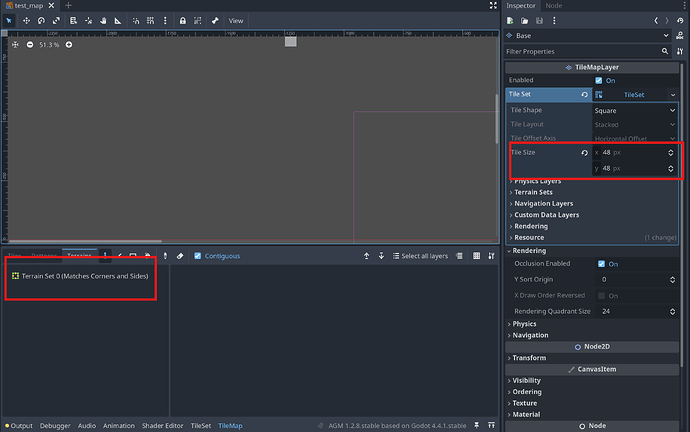This screenshot has height=432, width=690.
Task: Toggle tilemap grid visibility icon
Action: pyautogui.click(x=477, y=256)
